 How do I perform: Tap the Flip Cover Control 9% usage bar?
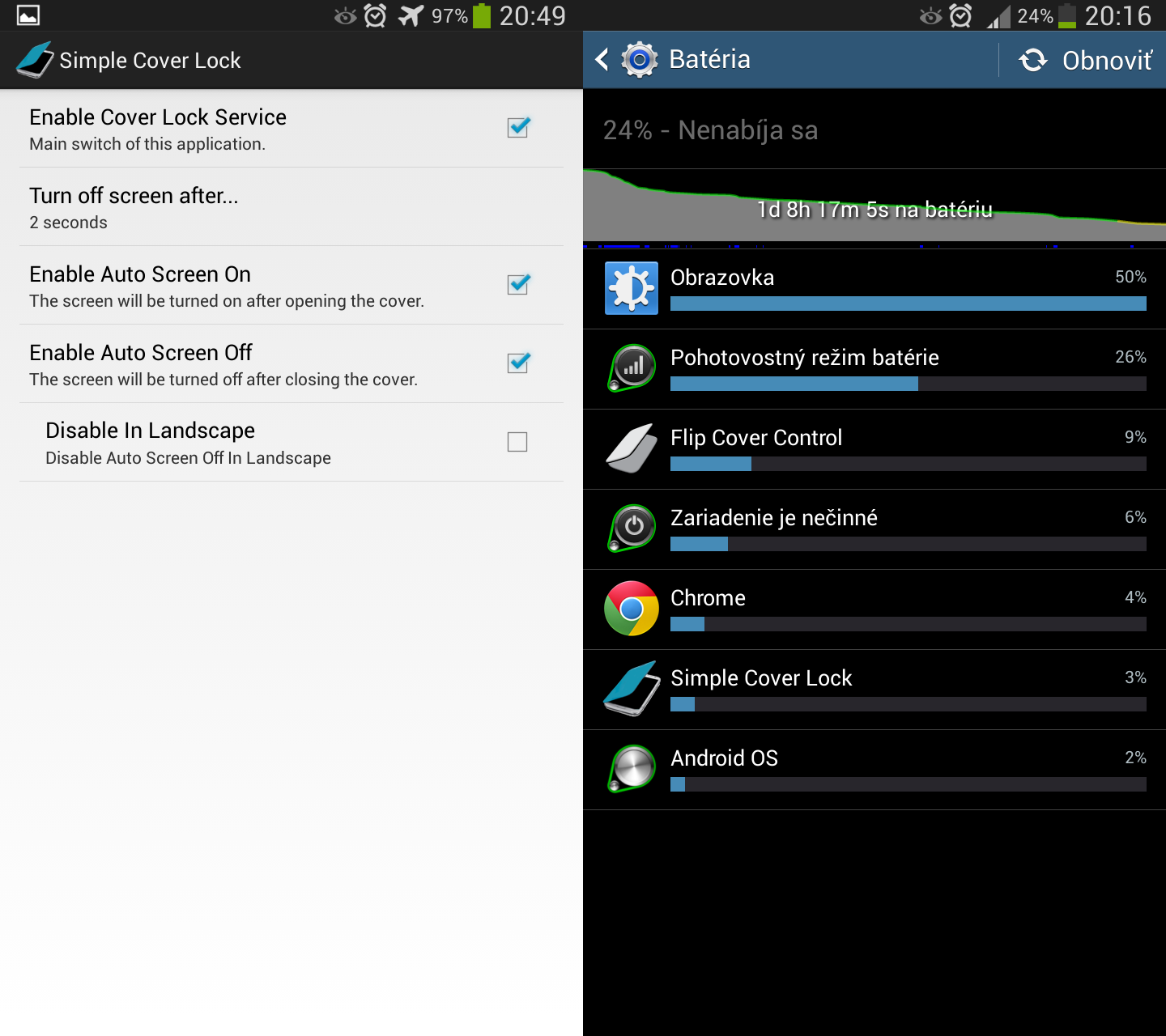click(x=909, y=464)
